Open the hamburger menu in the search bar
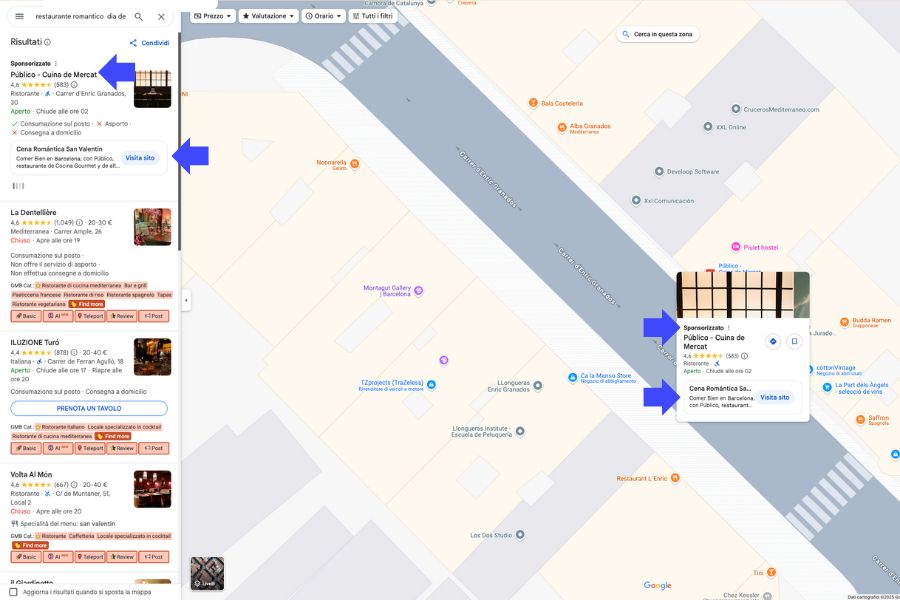 [20, 17]
